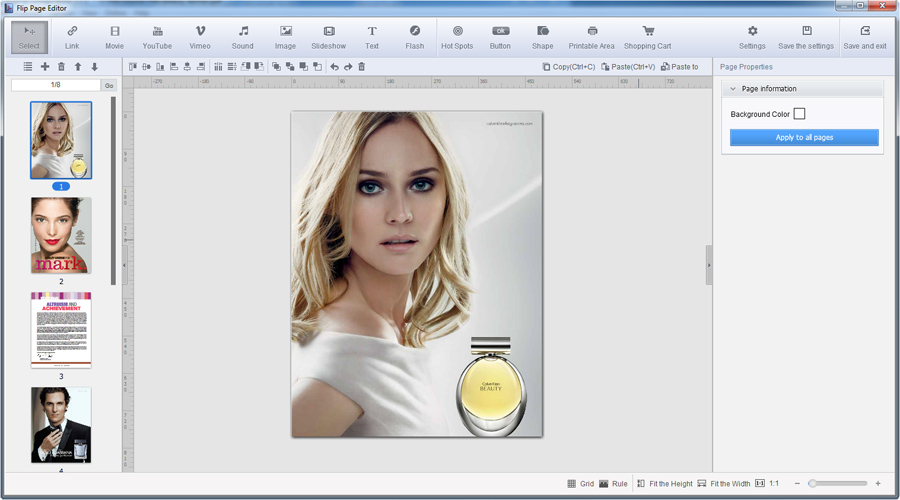Toggle the Grid display
The width and height of the screenshot is (900, 500).
click(x=579, y=484)
